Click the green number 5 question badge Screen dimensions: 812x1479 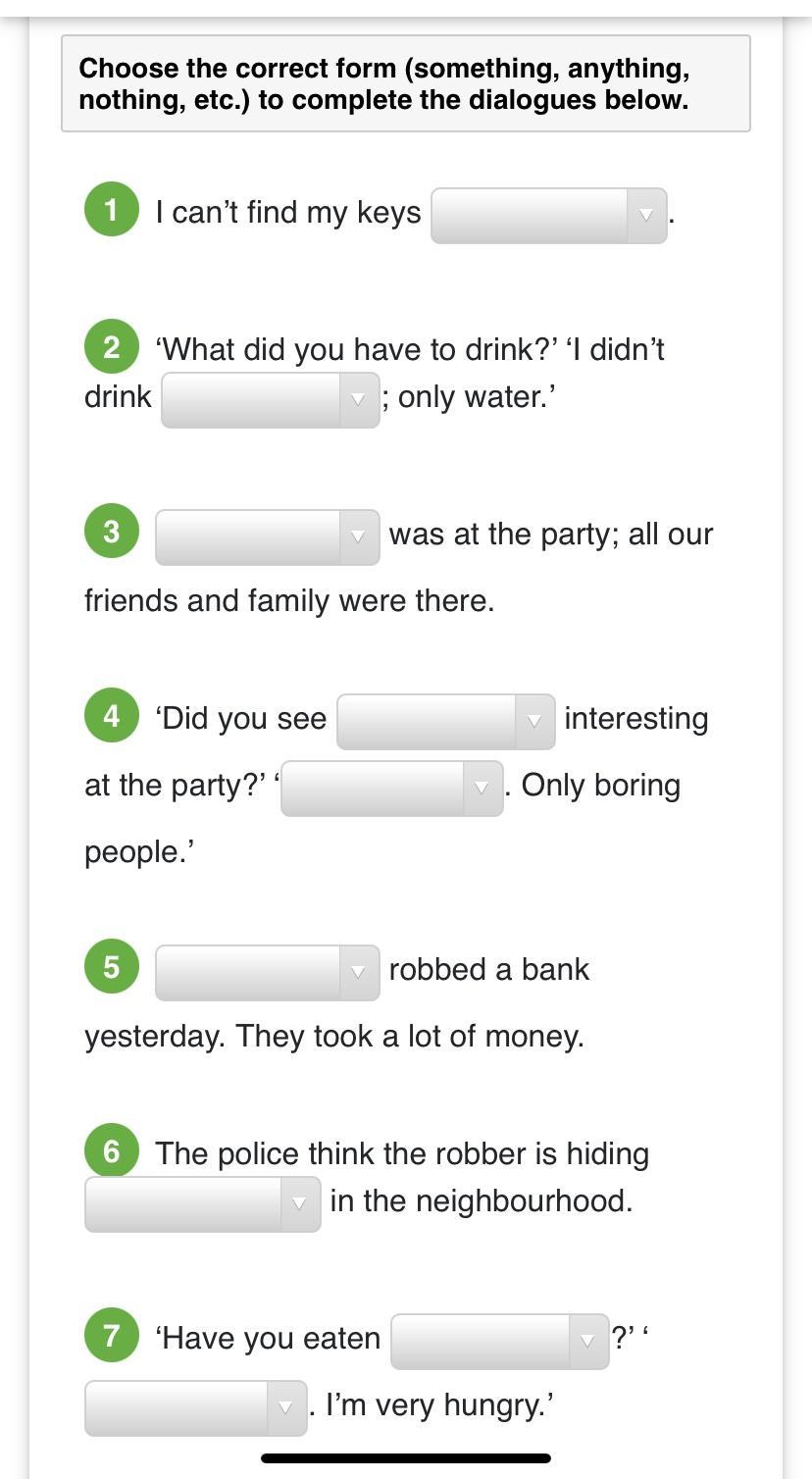112,967
